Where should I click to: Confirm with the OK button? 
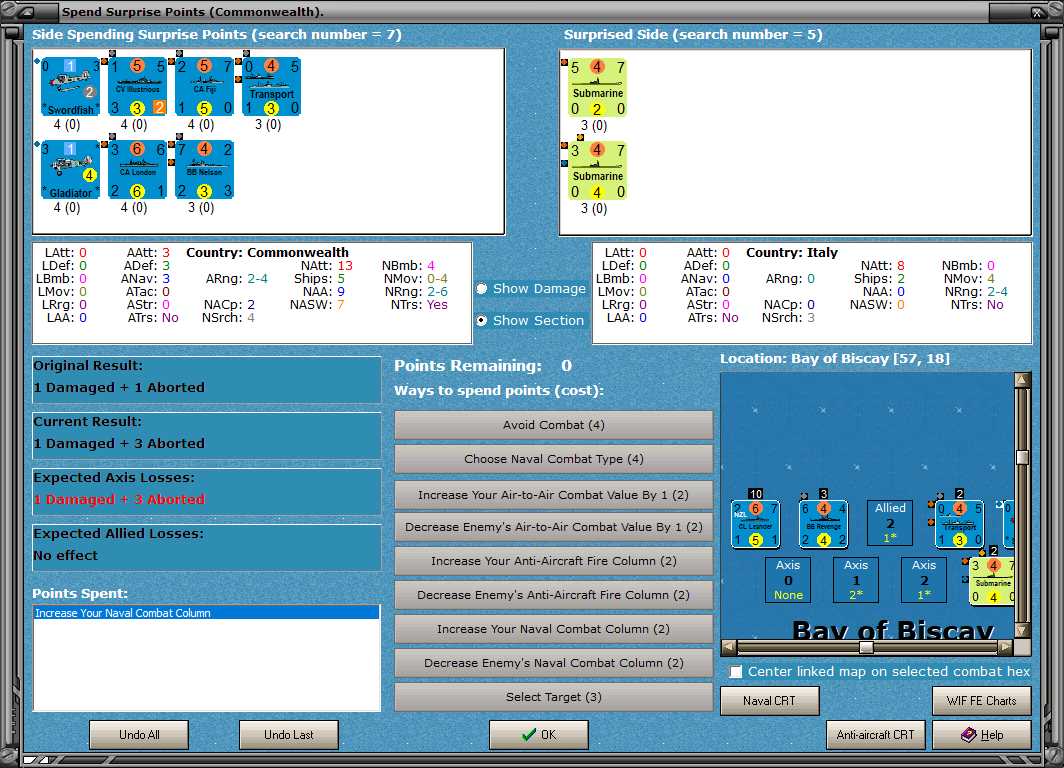pyautogui.click(x=539, y=735)
